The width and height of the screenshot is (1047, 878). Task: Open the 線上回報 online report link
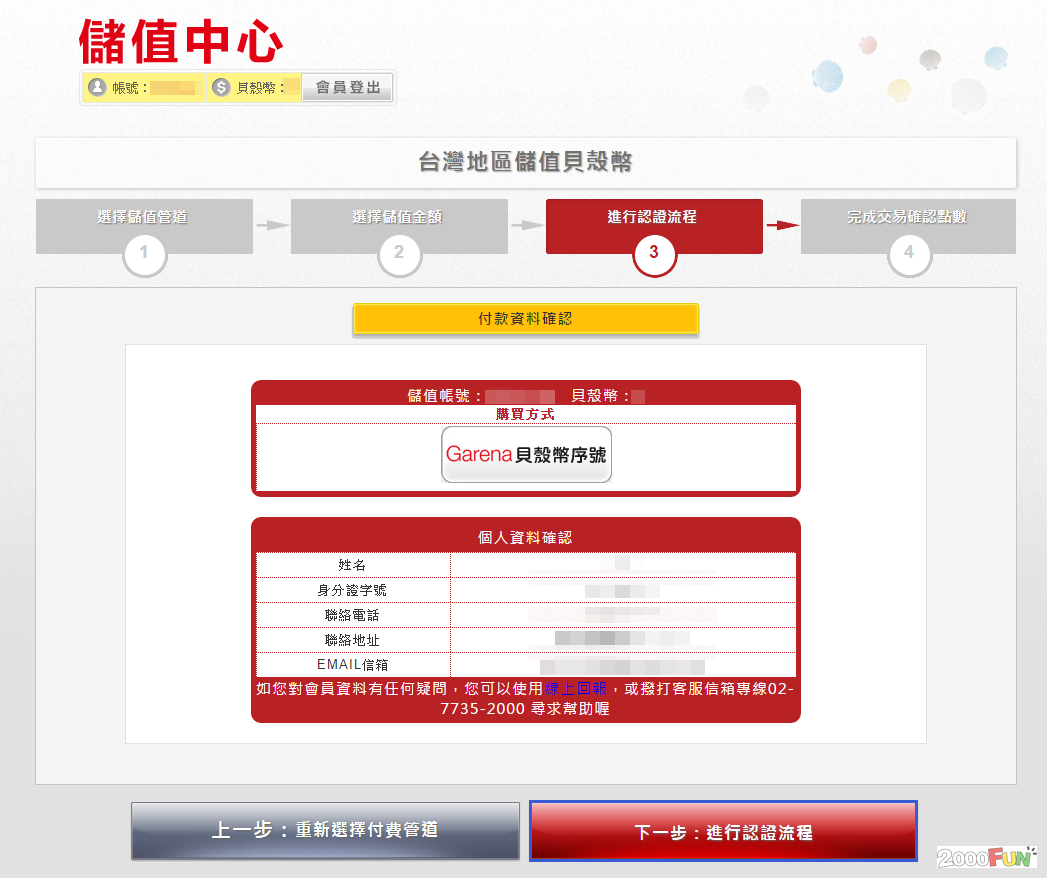click(x=575, y=688)
